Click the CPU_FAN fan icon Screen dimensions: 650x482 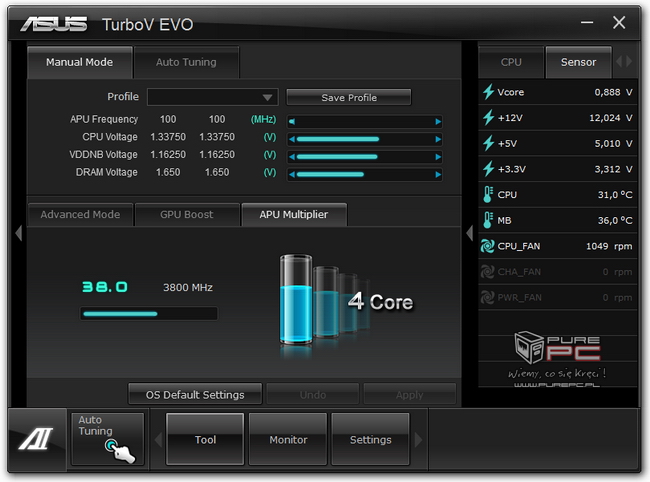(488, 246)
